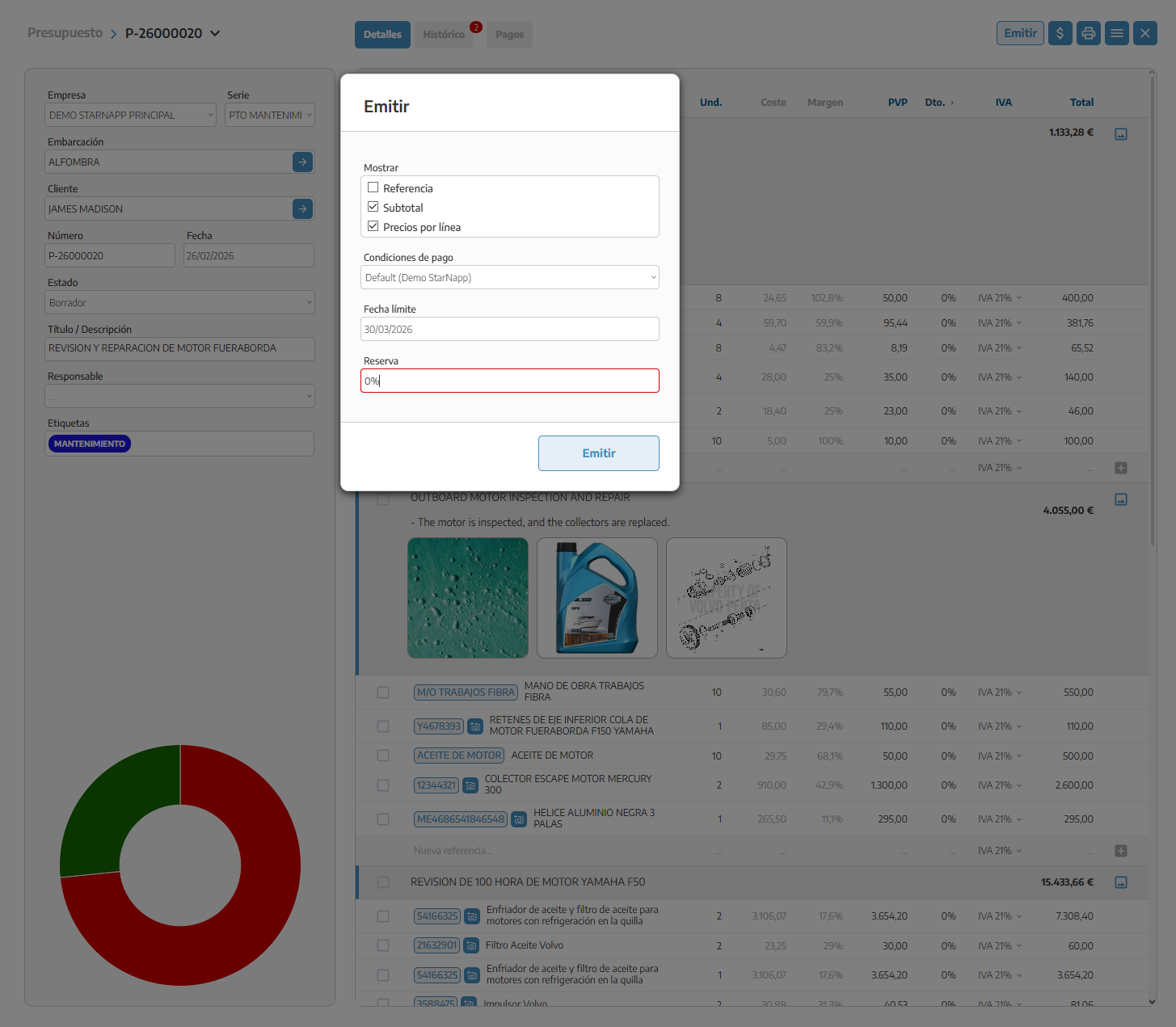Tick checkbox for HELICE ALUMINIO NEGRA row
The width and height of the screenshot is (1176, 1027).
click(x=383, y=819)
